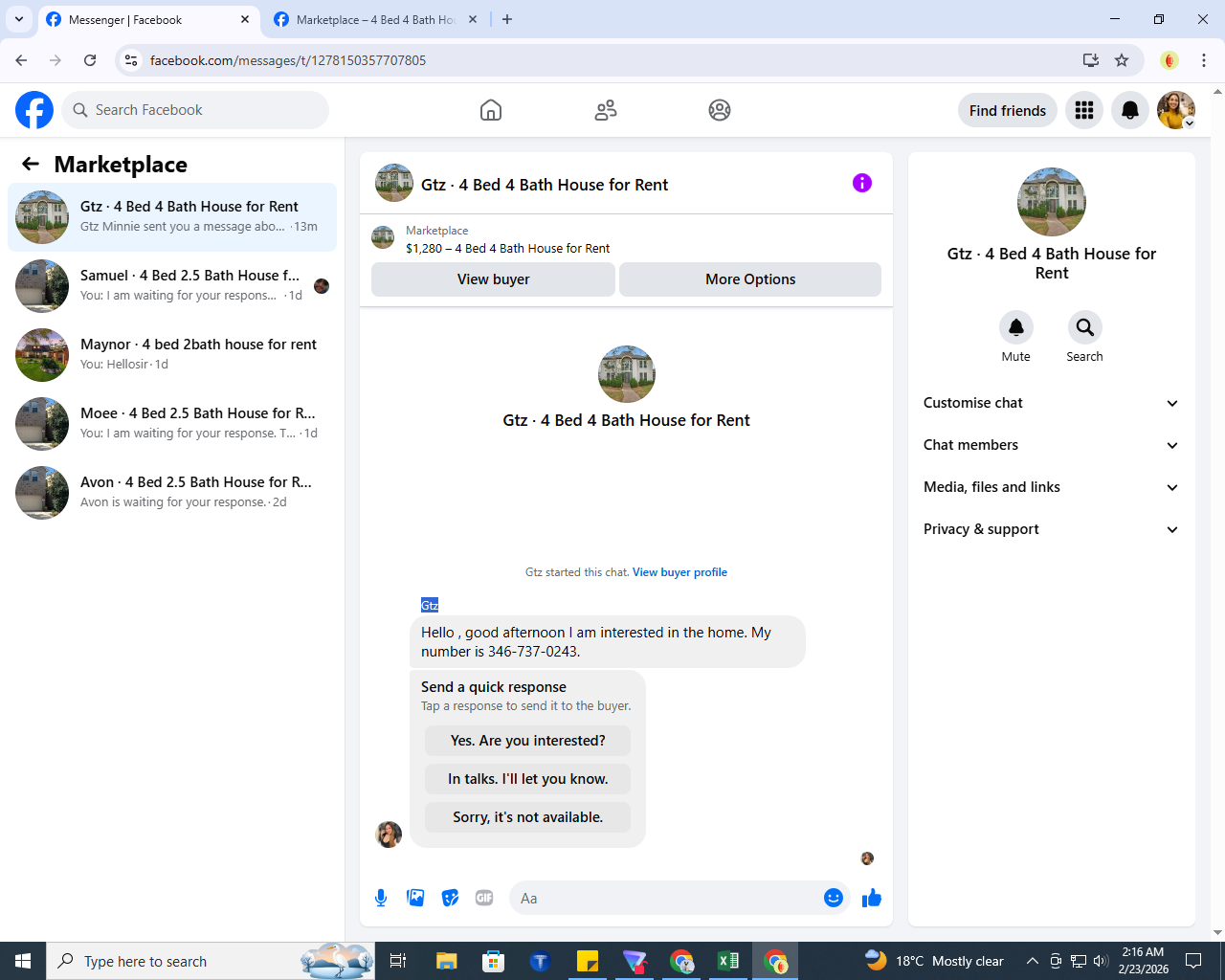
Task: Search in conversation icon
Action: tap(1084, 327)
